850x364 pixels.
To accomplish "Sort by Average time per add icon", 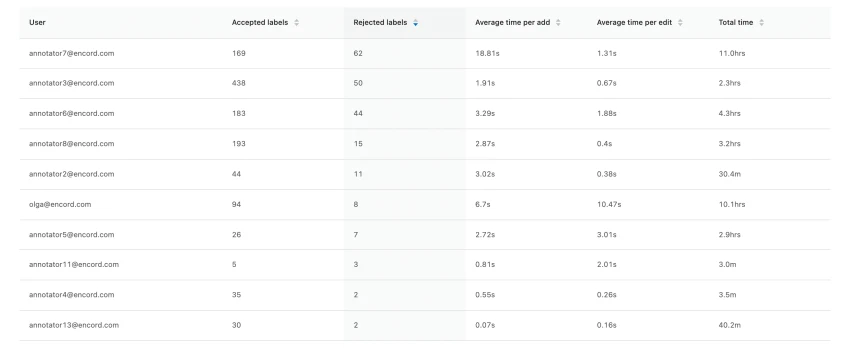I will coord(558,23).
